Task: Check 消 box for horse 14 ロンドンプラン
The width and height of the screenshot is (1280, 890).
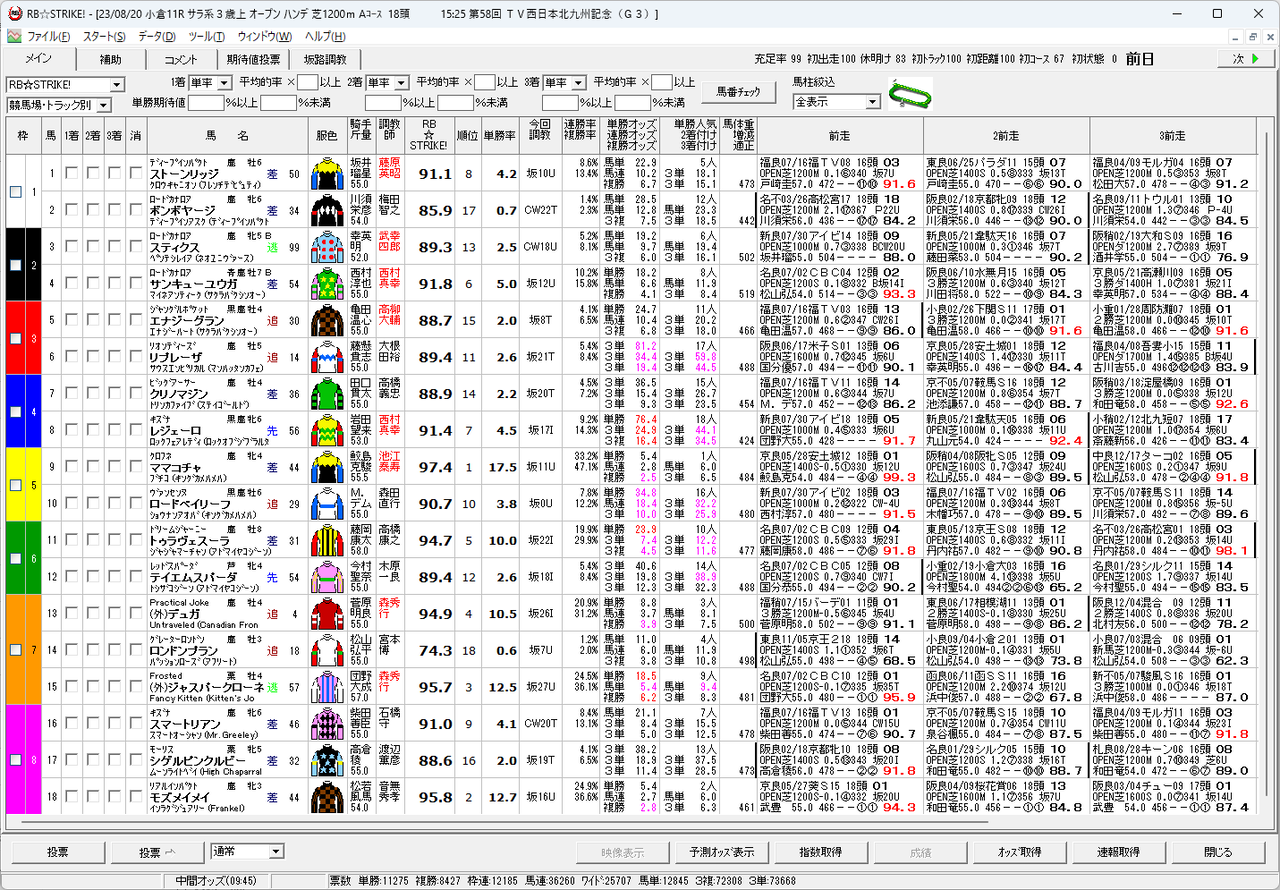Action: click(136, 650)
